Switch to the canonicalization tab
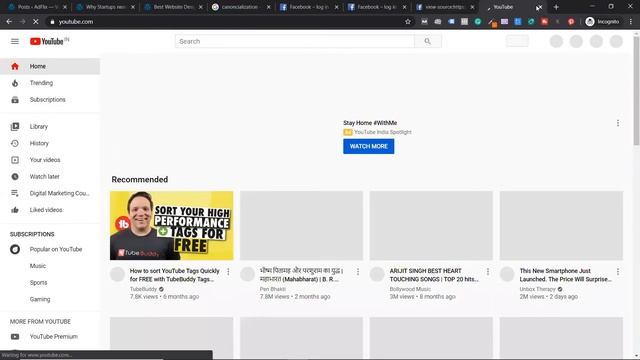640x360 pixels. pos(240,7)
